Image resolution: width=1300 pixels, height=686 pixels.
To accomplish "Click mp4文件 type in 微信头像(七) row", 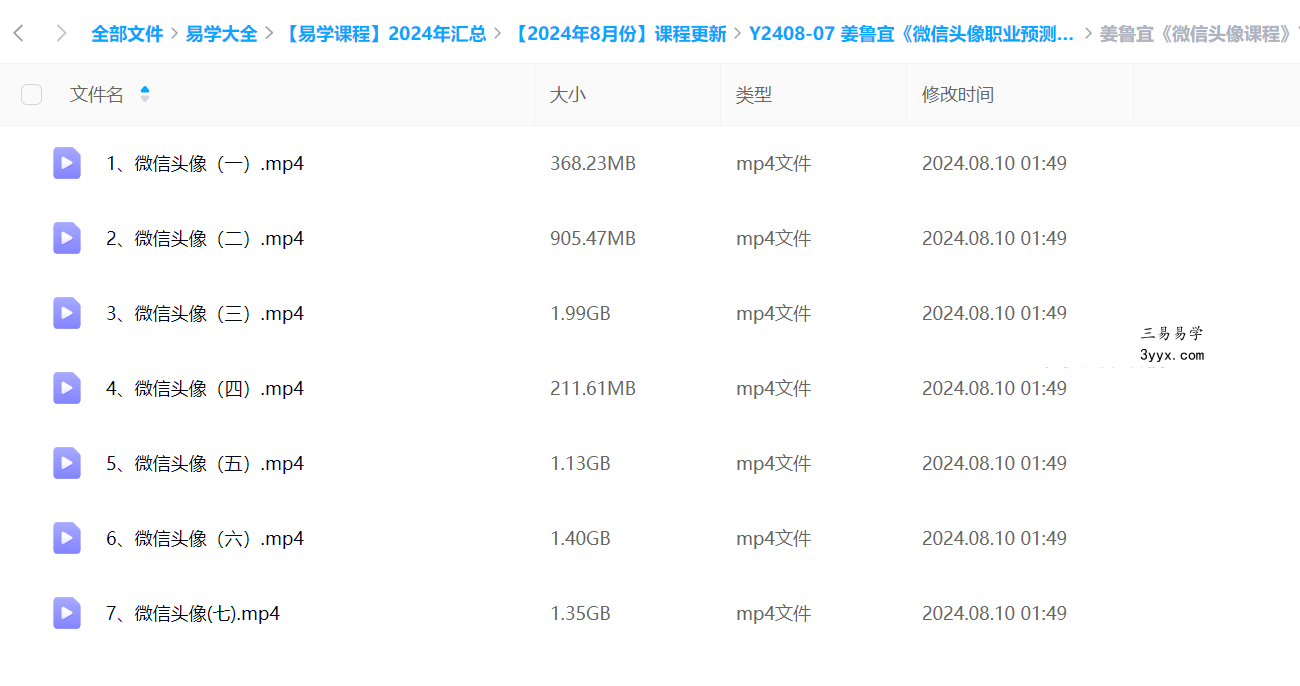I will [x=774, y=613].
